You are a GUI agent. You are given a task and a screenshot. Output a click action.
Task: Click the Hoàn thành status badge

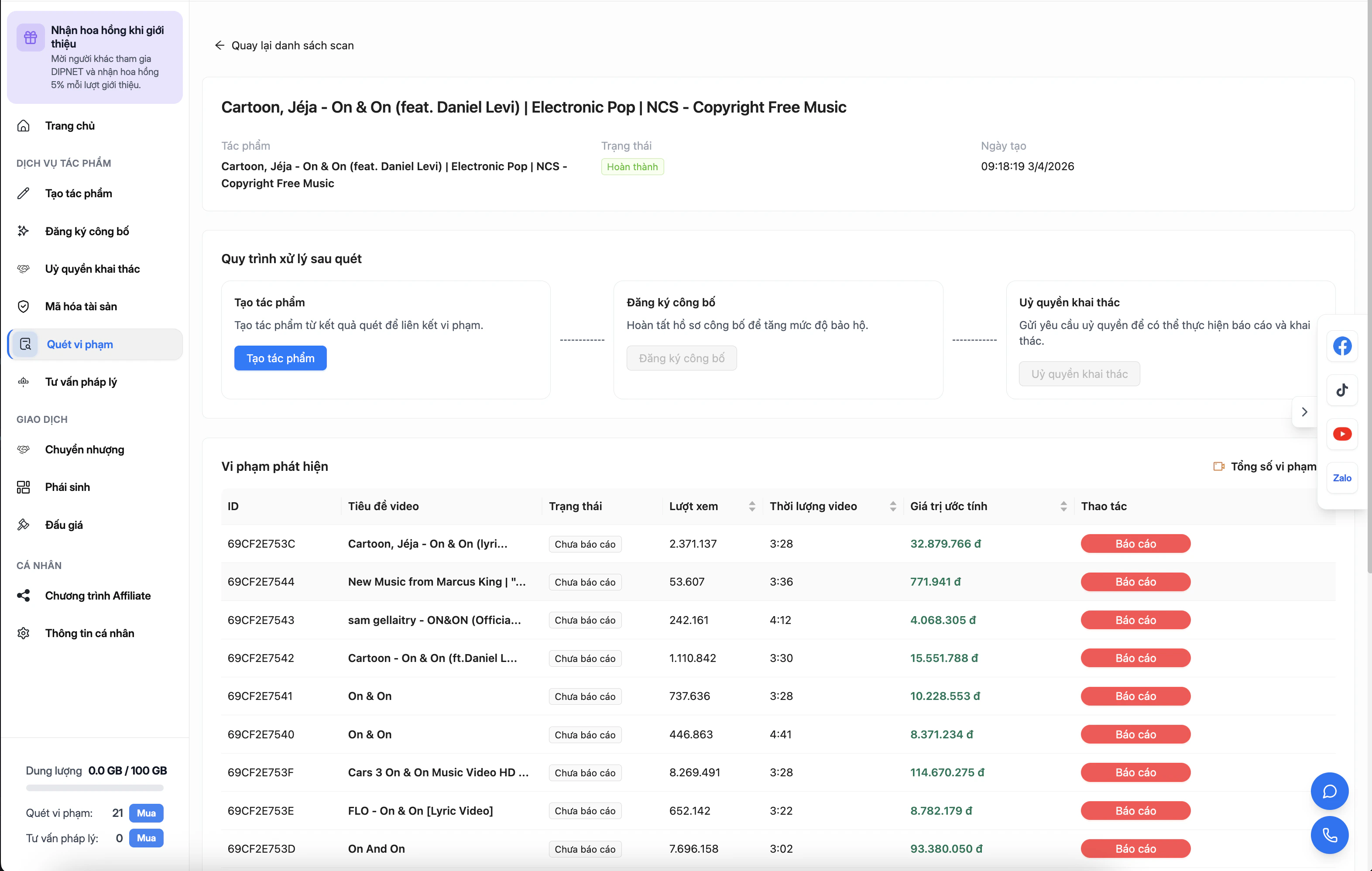632,167
